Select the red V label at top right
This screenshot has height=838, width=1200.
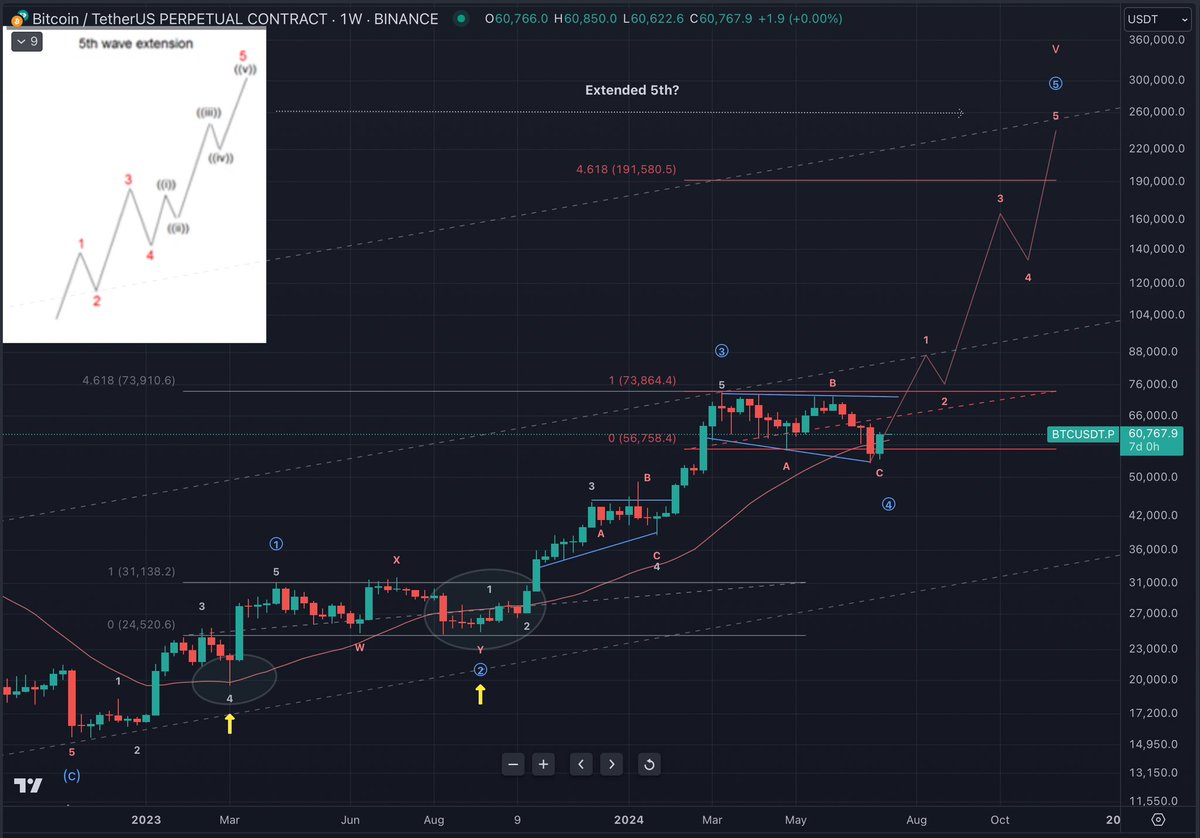(x=1056, y=48)
